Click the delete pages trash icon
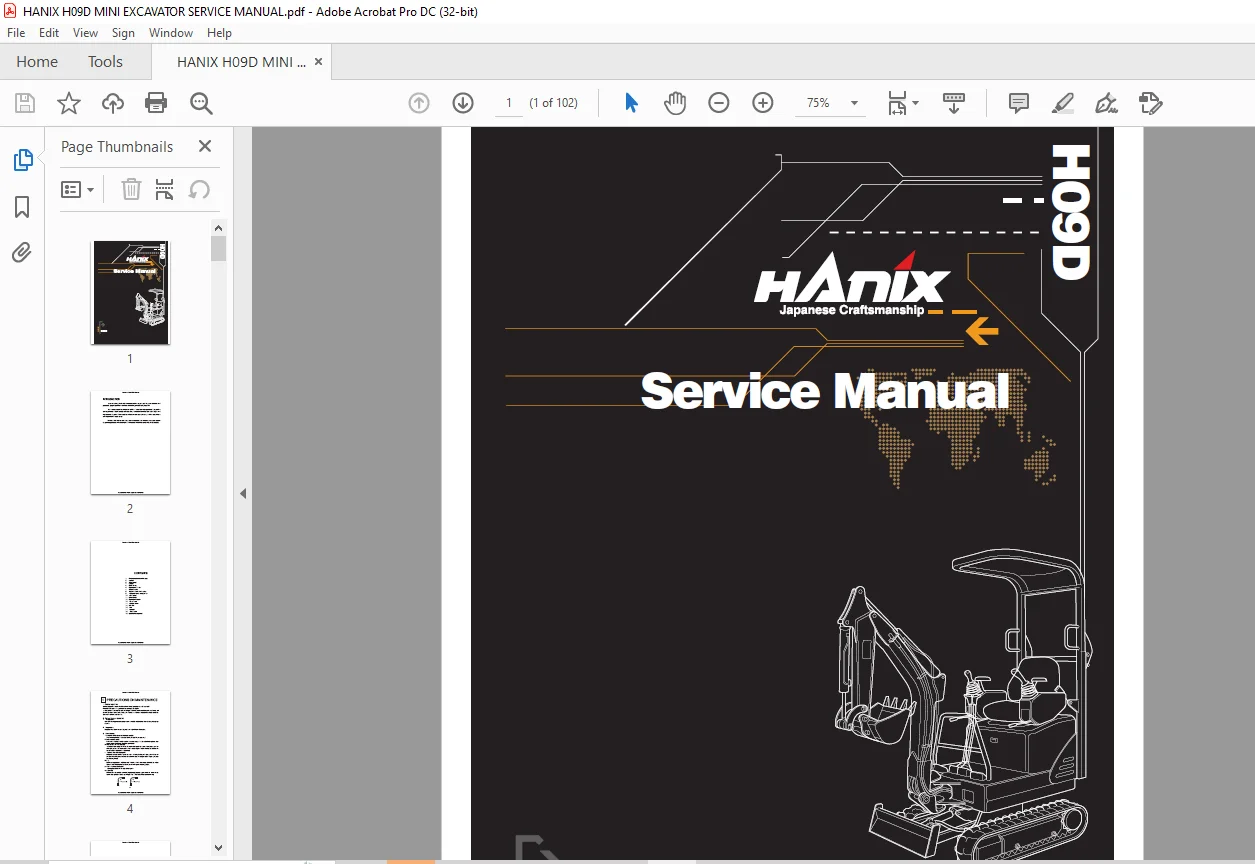 pyautogui.click(x=131, y=189)
